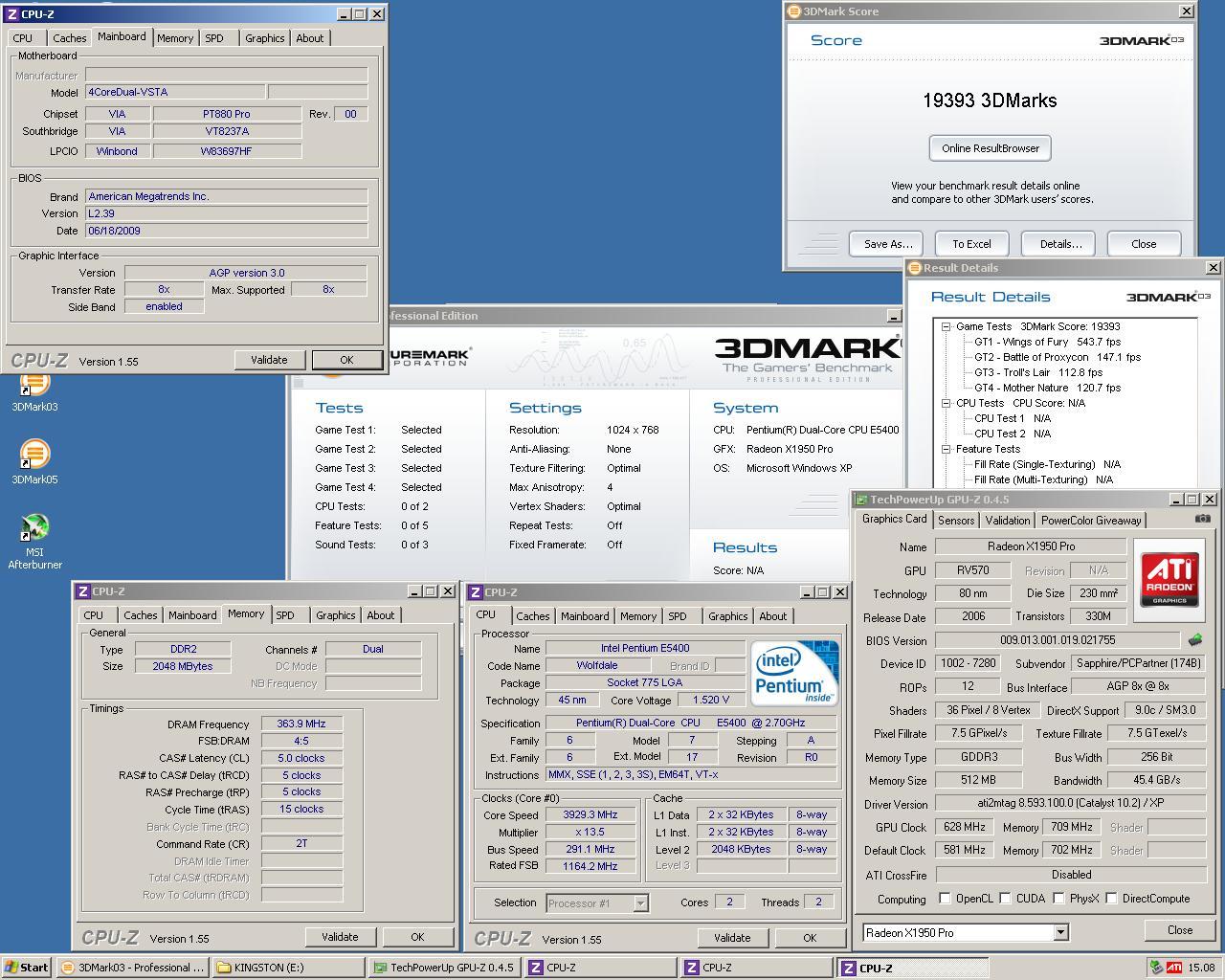
Task: Click To Excel button
Action: click(x=971, y=244)
